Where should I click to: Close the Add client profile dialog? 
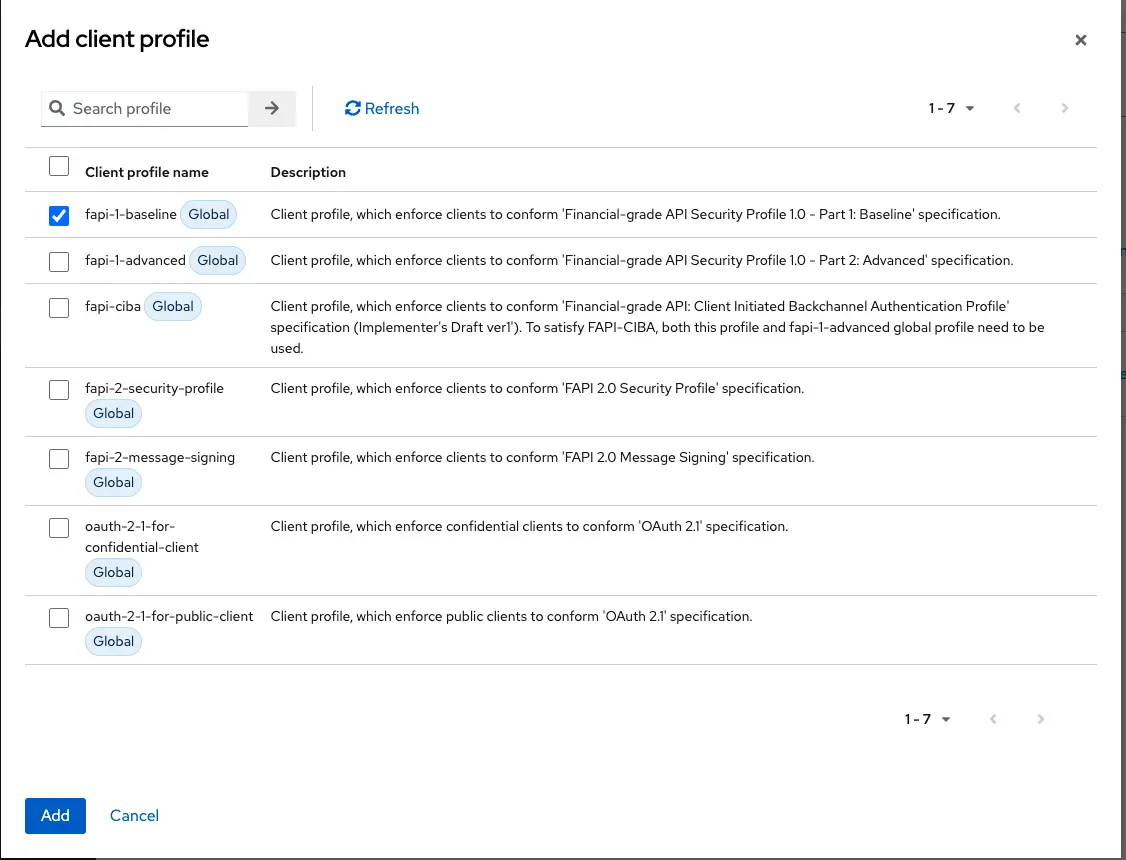(x=1081, y=40)
